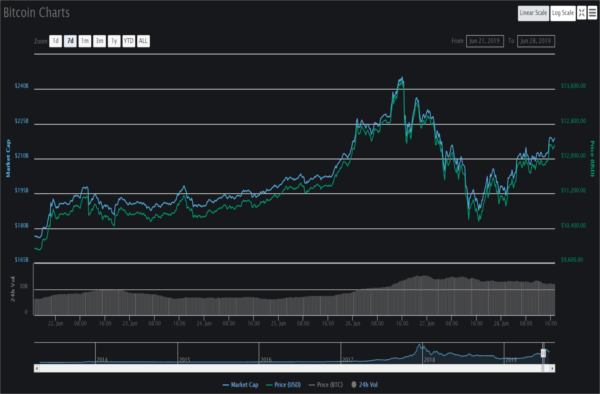600x394 pixels.
Task: Toggle fullscreen chart view icon
Action: (582, 13)
